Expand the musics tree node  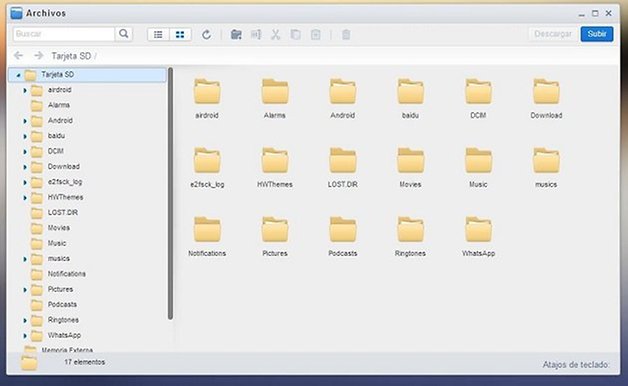(25, 259)
